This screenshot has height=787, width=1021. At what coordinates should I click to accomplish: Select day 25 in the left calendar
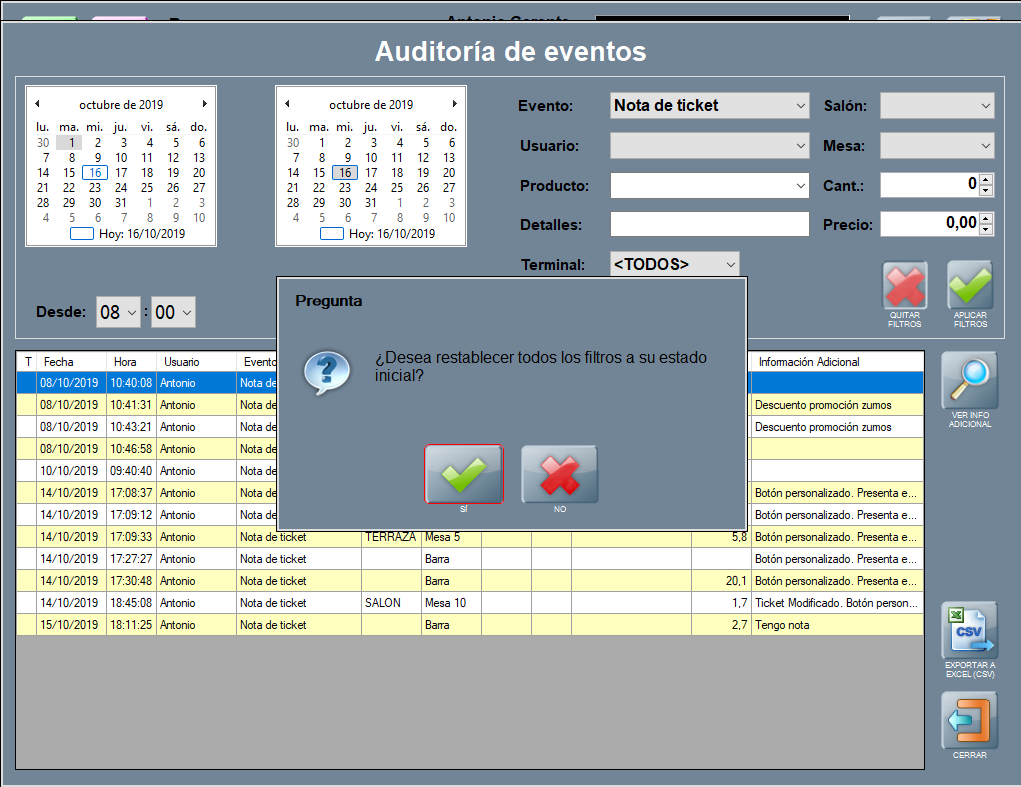click(147, 187)
